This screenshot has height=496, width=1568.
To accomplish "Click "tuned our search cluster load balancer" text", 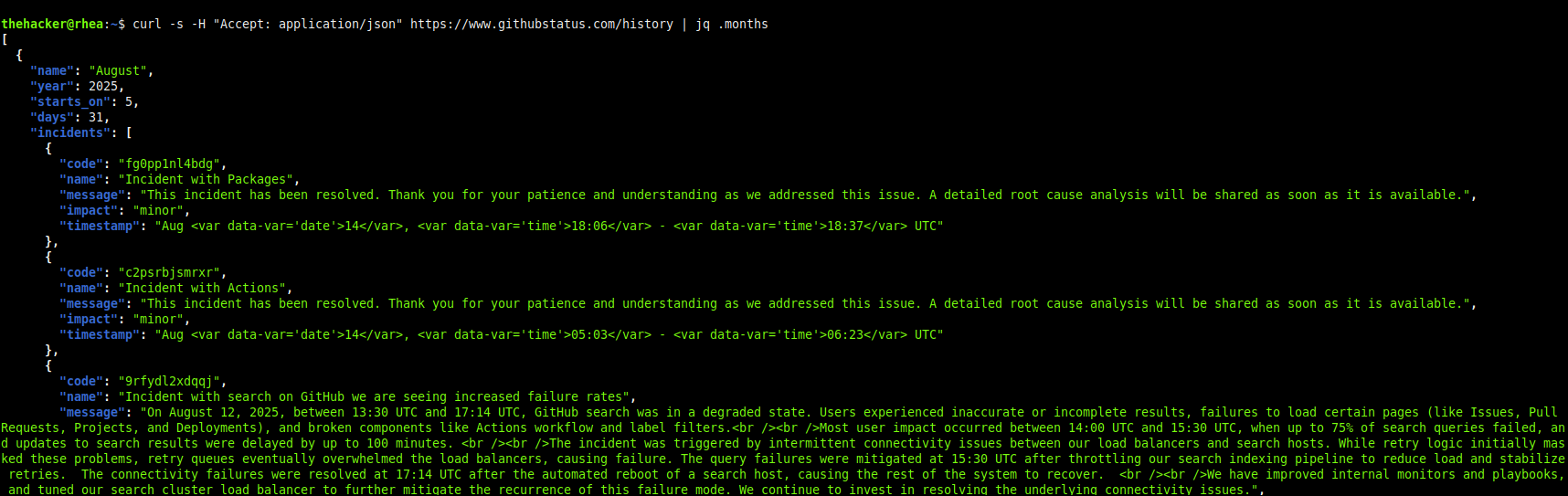I will (x=176, y=491).
